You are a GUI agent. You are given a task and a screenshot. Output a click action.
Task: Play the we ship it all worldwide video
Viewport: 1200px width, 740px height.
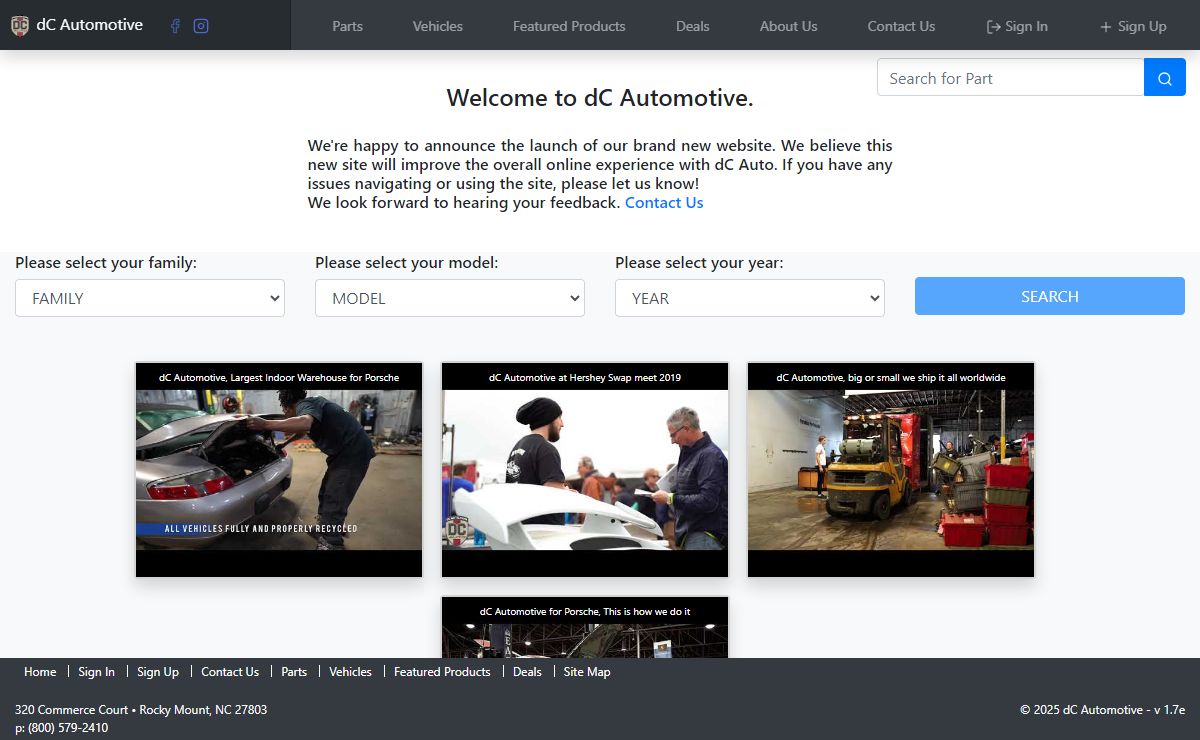pos(891,470)
